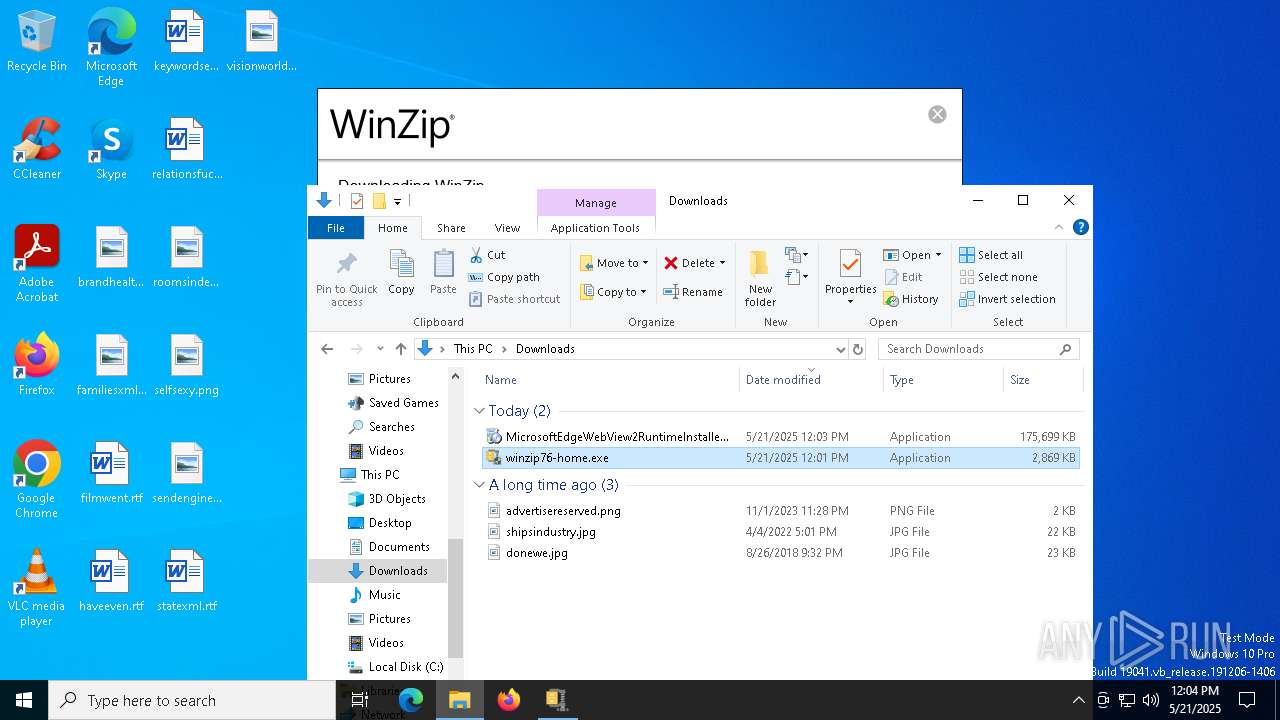Click Select all
1280x720 pixels.
[x=991, y=255]
